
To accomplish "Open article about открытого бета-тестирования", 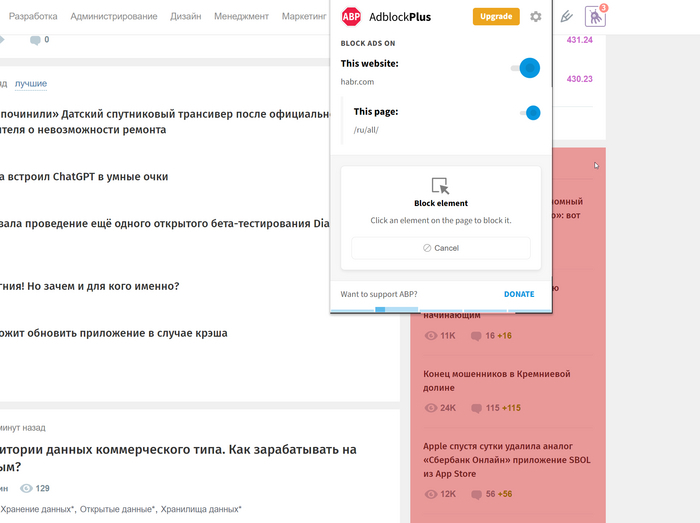I will coord(165,224).
